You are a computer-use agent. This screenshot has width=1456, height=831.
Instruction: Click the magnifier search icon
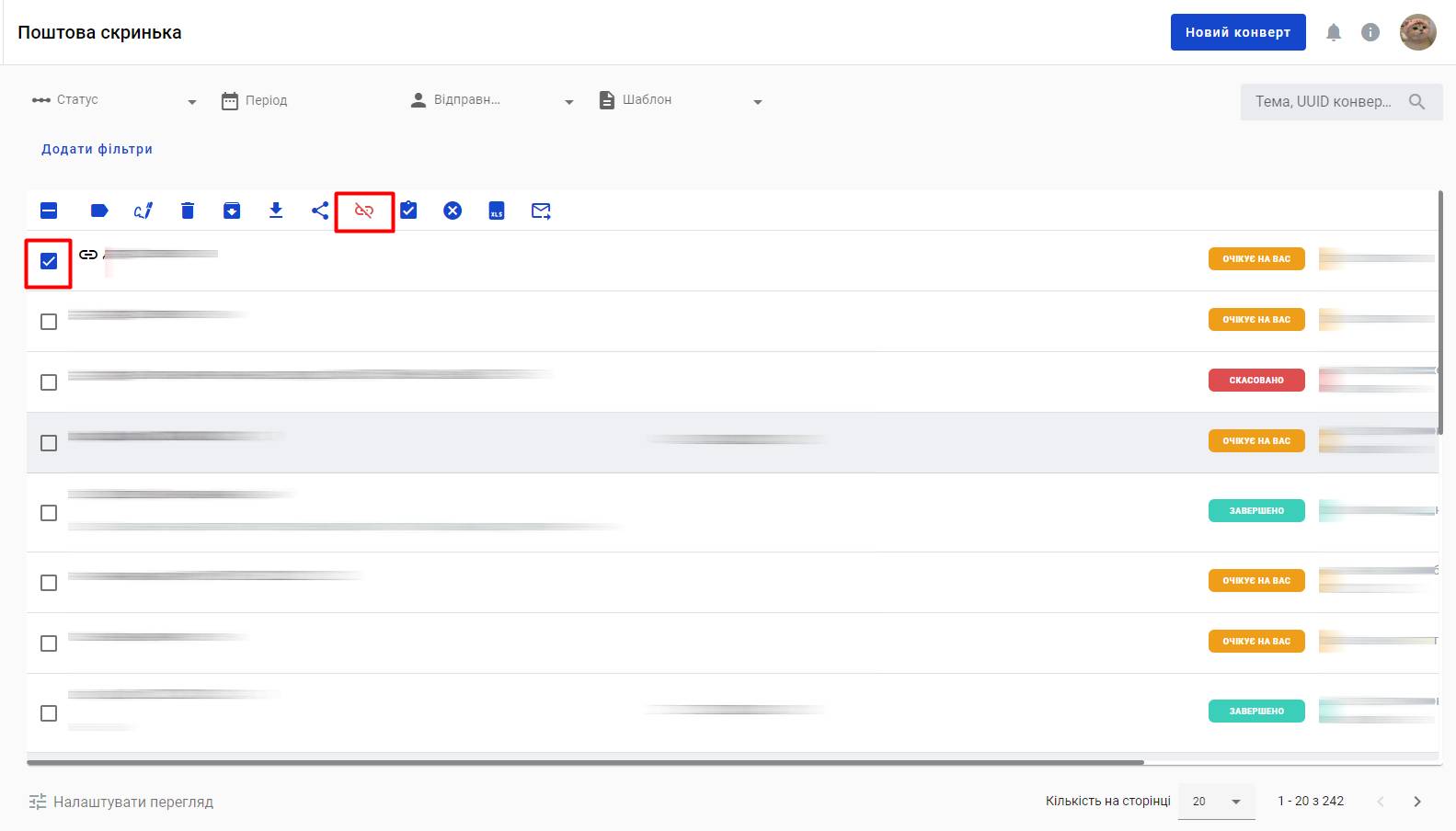pos(1417,102)
